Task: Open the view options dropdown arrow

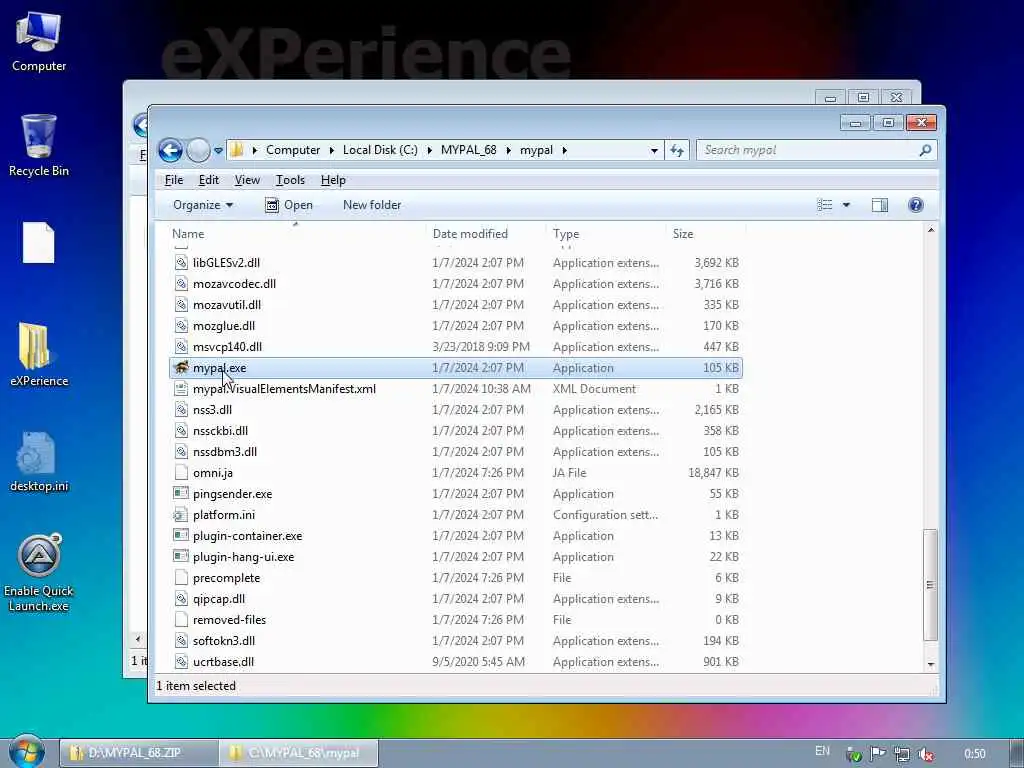Action: [x=846, y=205]
